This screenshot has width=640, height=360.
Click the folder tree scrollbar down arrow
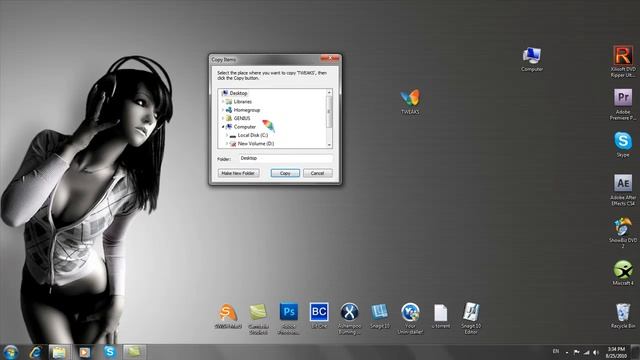(x=329, y=145)
